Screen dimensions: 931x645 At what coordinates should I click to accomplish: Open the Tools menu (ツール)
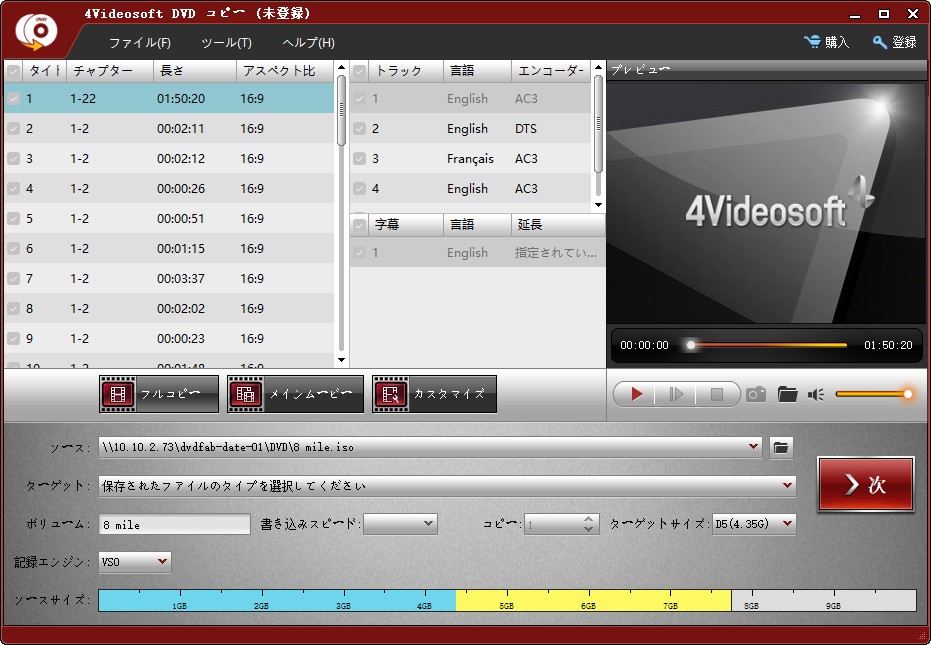pyautogui.click(x=226, y=43)
